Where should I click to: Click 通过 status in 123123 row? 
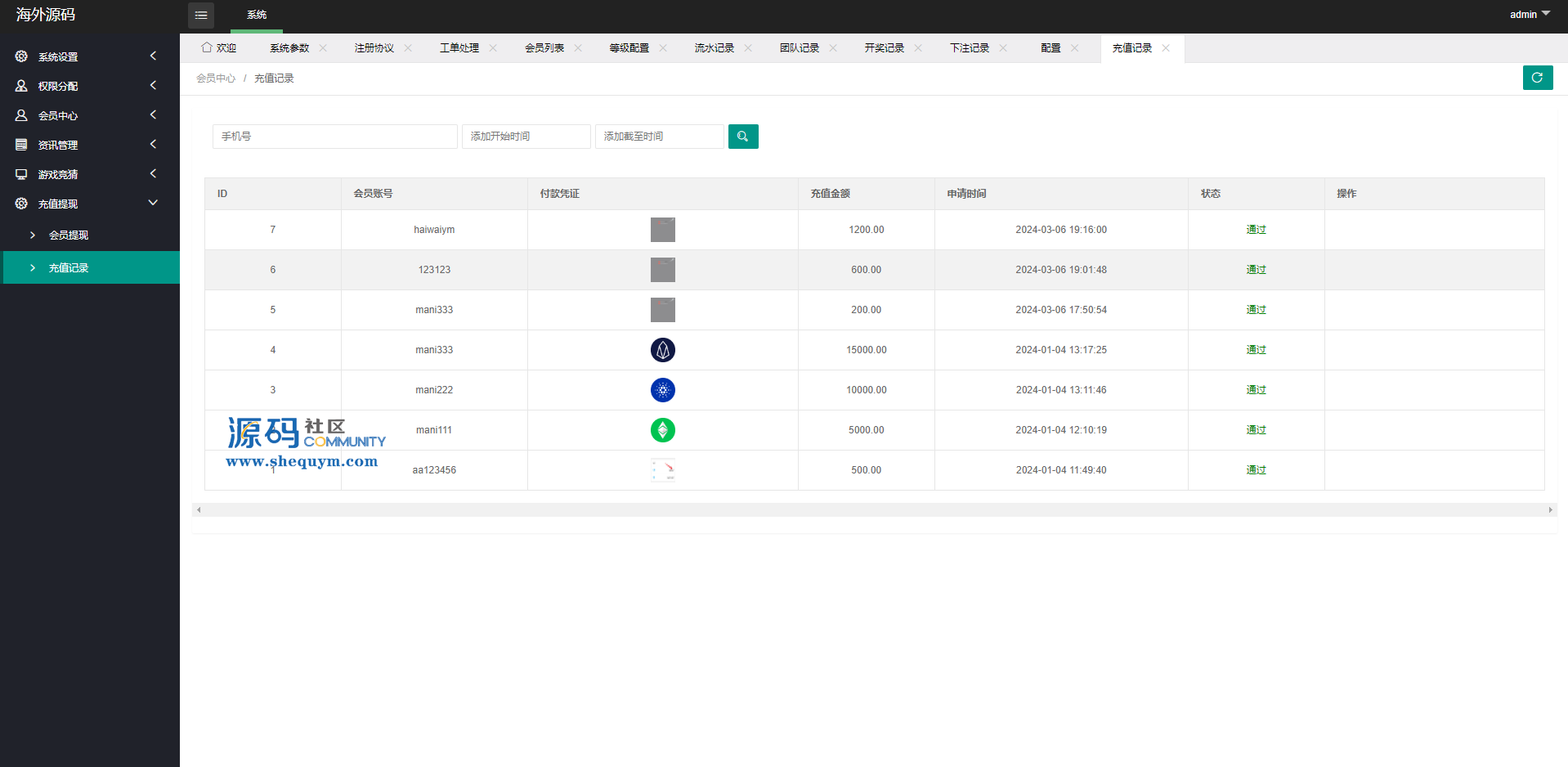click(1256, 270)
